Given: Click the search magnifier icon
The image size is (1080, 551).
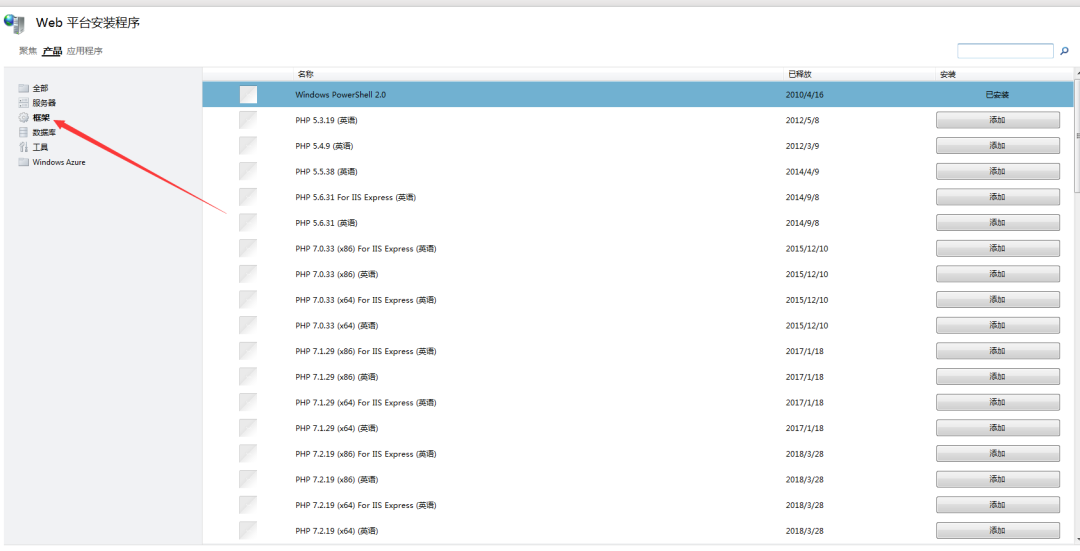Looking at the screenshot, I should point(1064,51).
